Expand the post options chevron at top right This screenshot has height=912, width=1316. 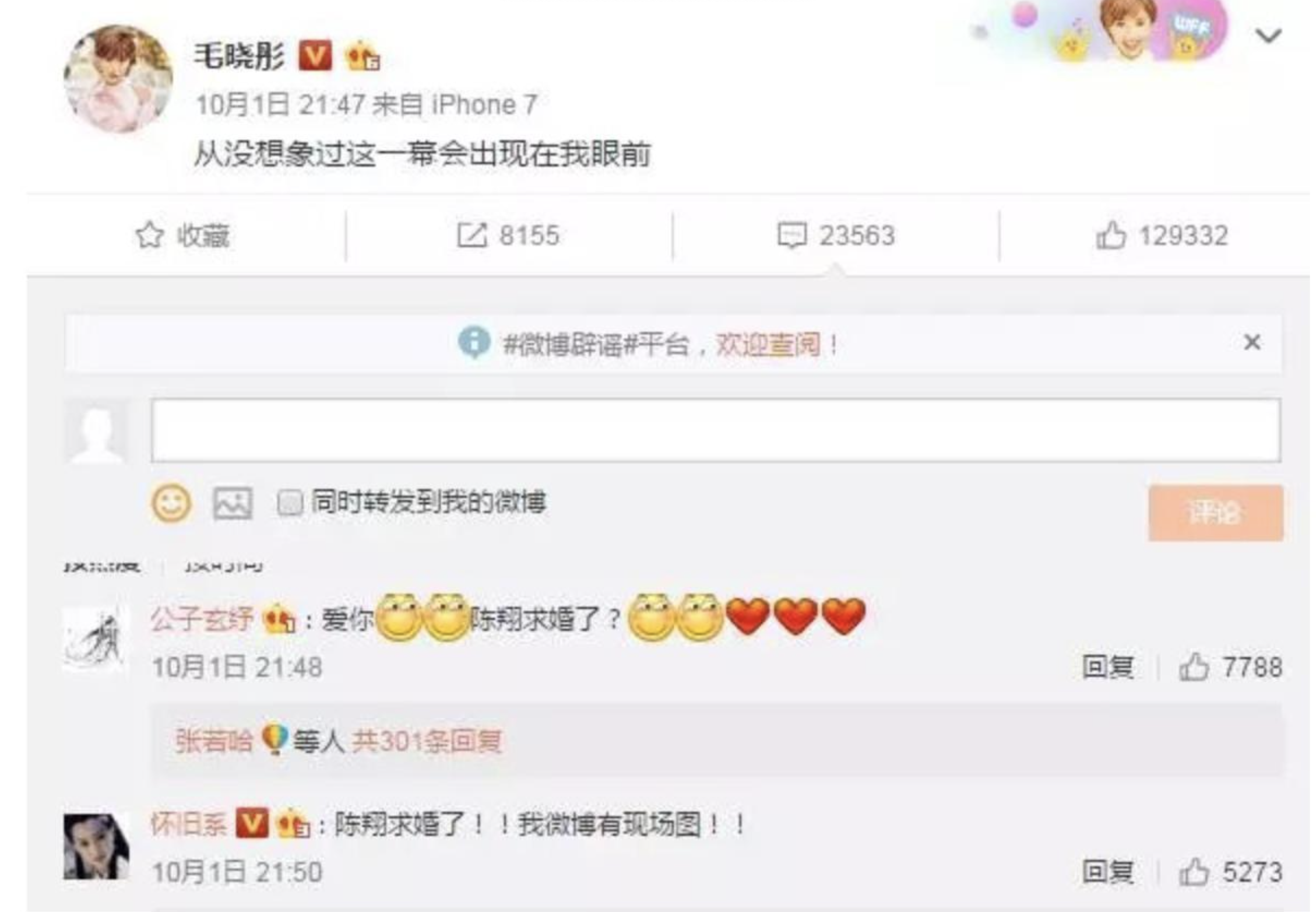pyautogui.click(x=1268, y=36)
